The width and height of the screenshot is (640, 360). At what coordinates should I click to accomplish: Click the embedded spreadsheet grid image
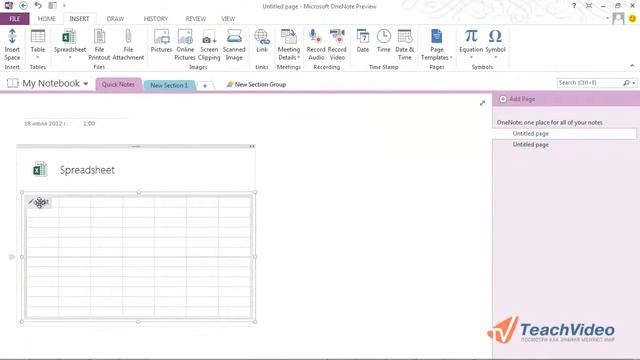[138, 257]
